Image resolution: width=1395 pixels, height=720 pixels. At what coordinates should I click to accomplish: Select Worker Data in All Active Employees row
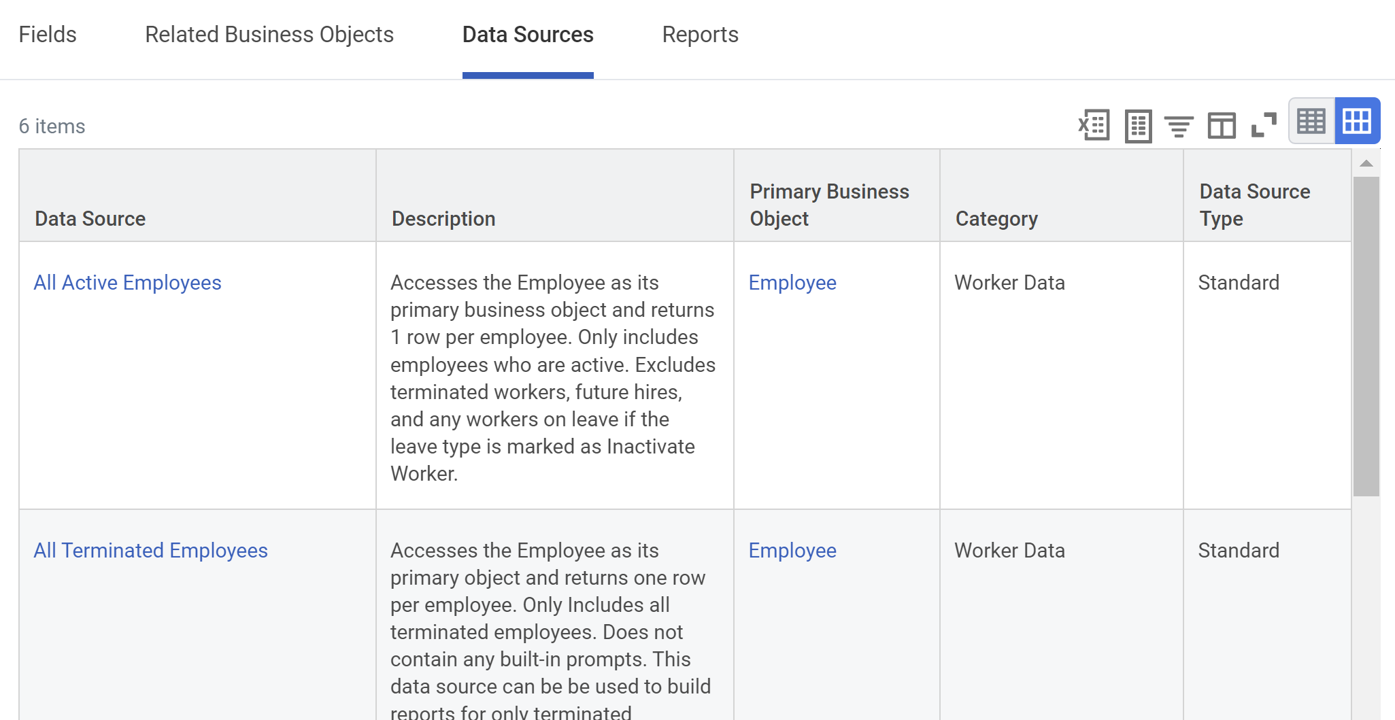point(1009,283)
